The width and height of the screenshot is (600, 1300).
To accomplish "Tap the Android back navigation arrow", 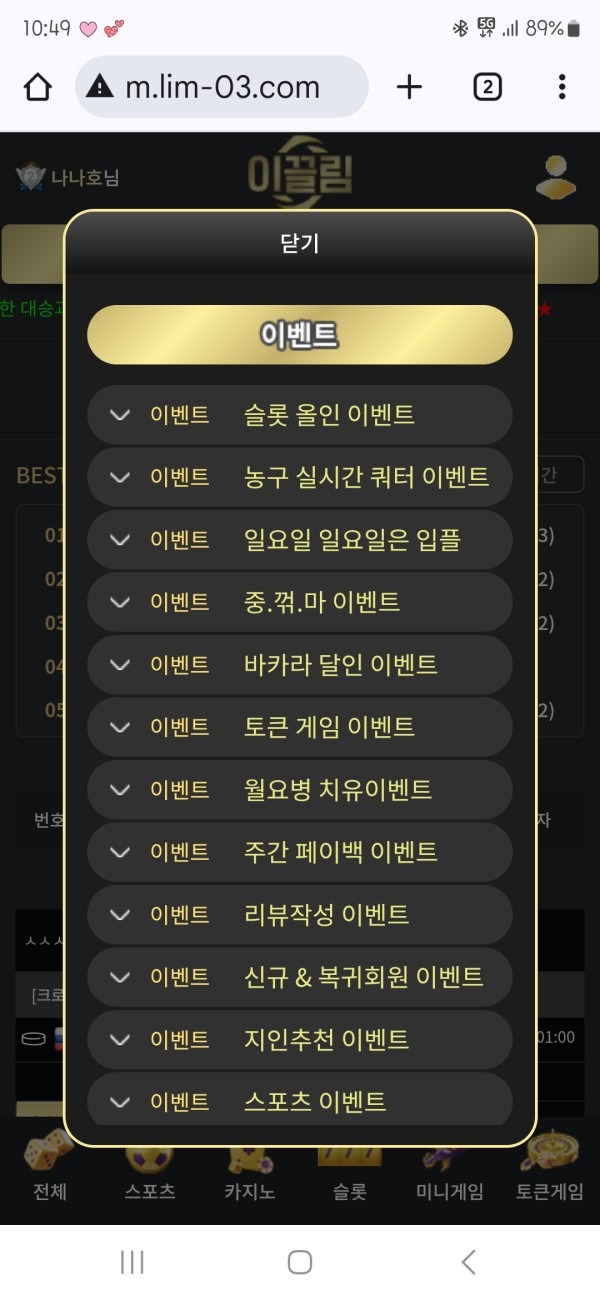I will (x=467, y=1263).
